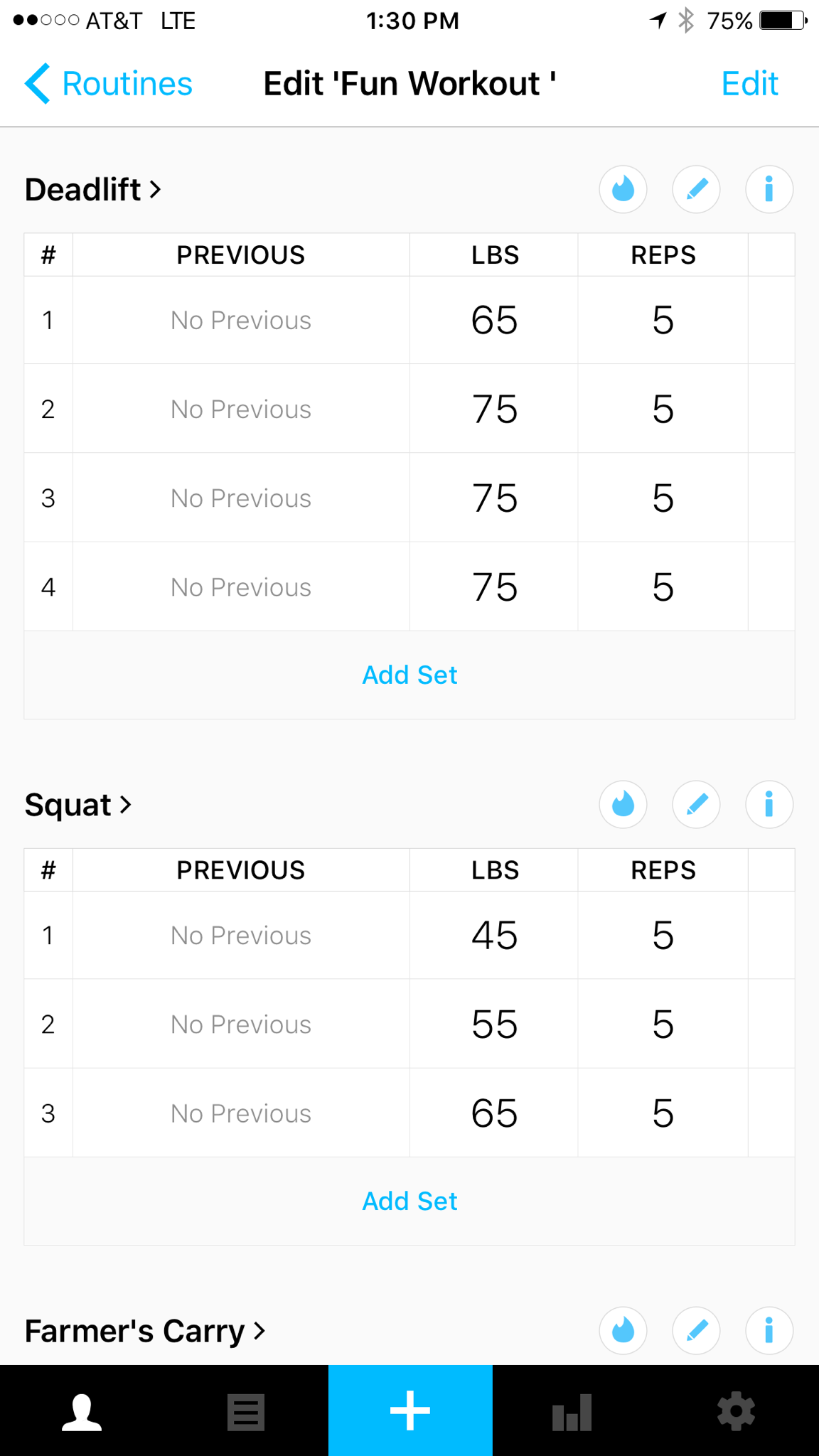Tap the pencil edit icon for Squat
Viewport: 819px width, 1456px height.
point(697,805)
